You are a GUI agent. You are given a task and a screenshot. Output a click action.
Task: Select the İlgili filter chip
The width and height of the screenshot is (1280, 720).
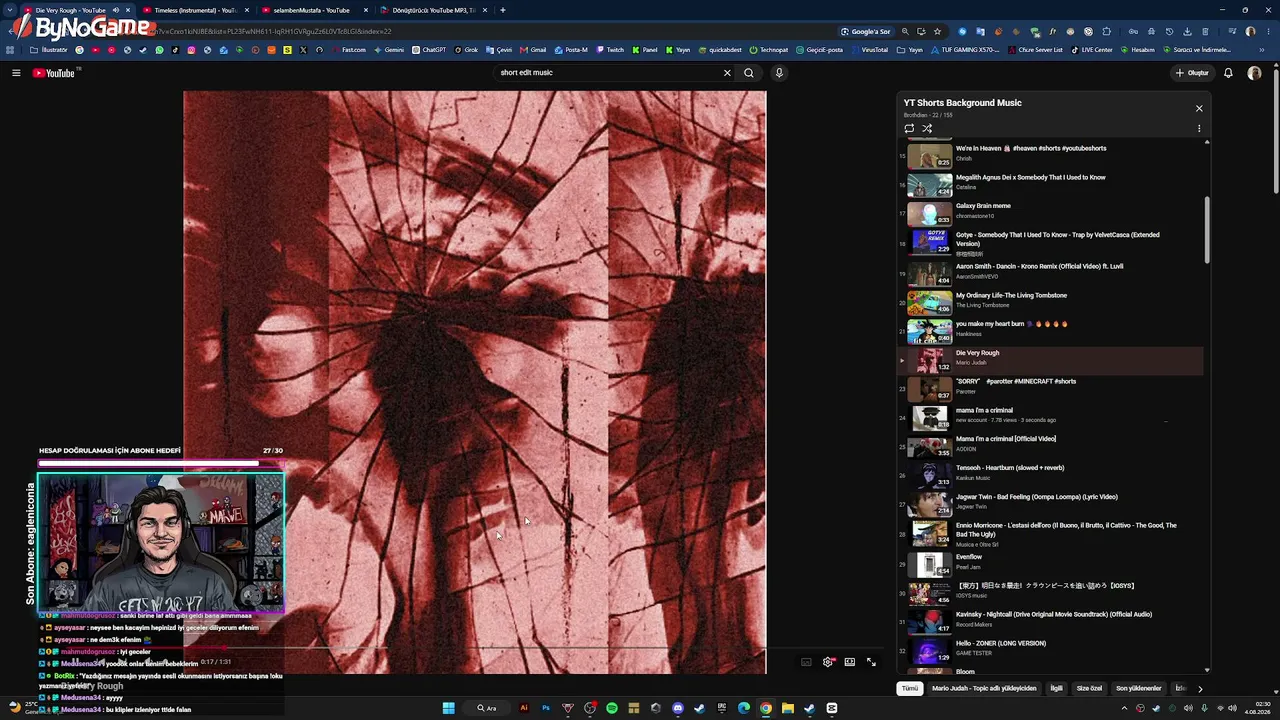pyautogui.click(x=1056, y=688)
